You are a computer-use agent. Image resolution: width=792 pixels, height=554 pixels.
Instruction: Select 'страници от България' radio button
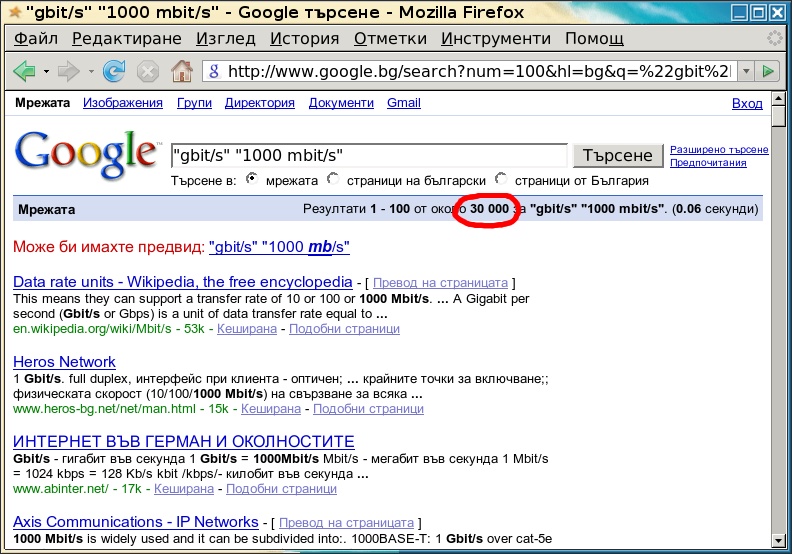tap(501, 179)
